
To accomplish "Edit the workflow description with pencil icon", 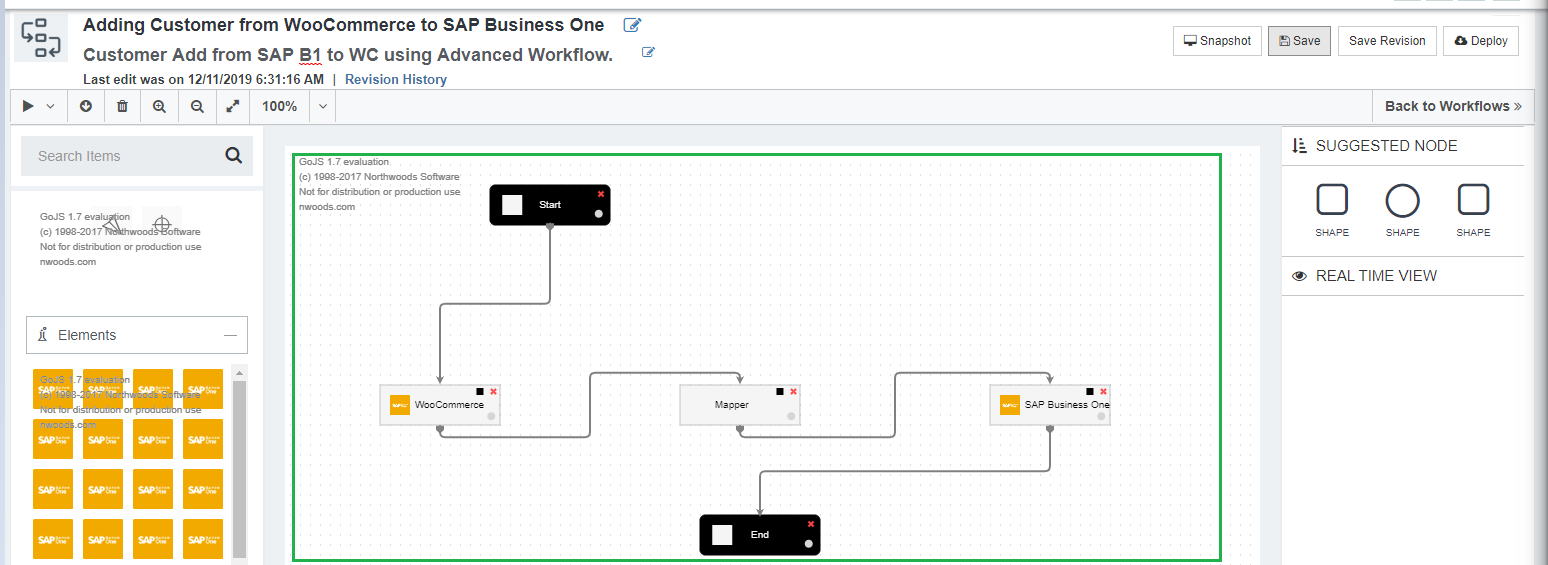I will click(648, 53).
